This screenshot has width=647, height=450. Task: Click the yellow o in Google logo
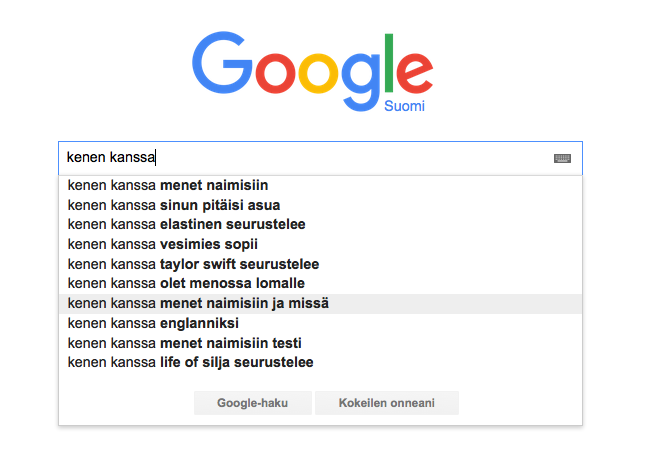pos(319,73)
